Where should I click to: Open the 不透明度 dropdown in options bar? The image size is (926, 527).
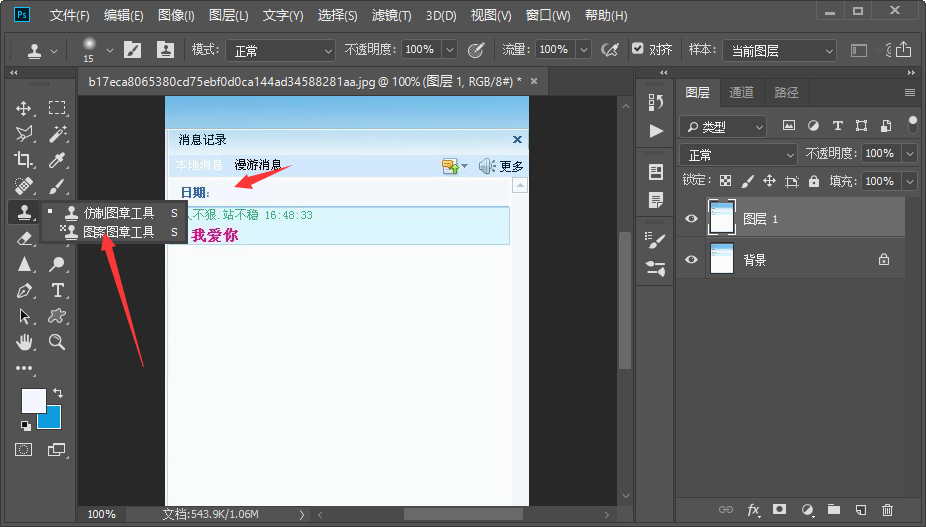[450, 50]
